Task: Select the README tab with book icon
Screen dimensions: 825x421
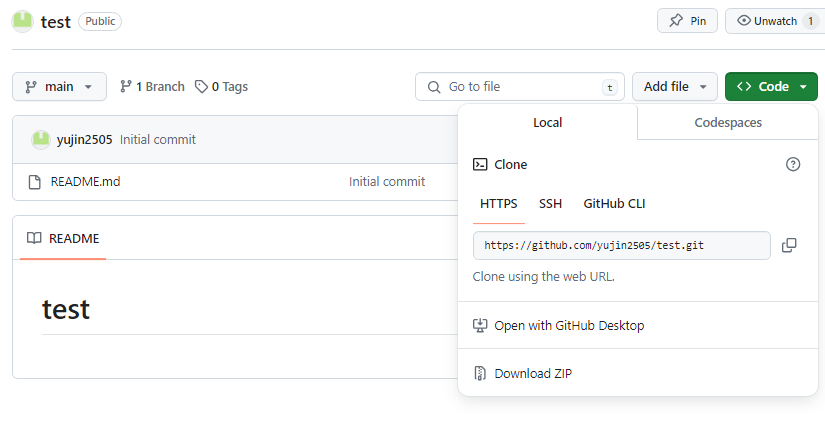Action: [63, 238]
